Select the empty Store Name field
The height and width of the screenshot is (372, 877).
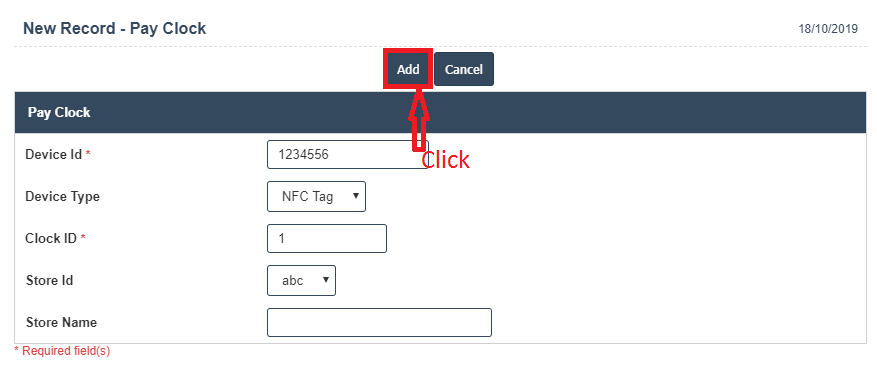coord(379,322)
